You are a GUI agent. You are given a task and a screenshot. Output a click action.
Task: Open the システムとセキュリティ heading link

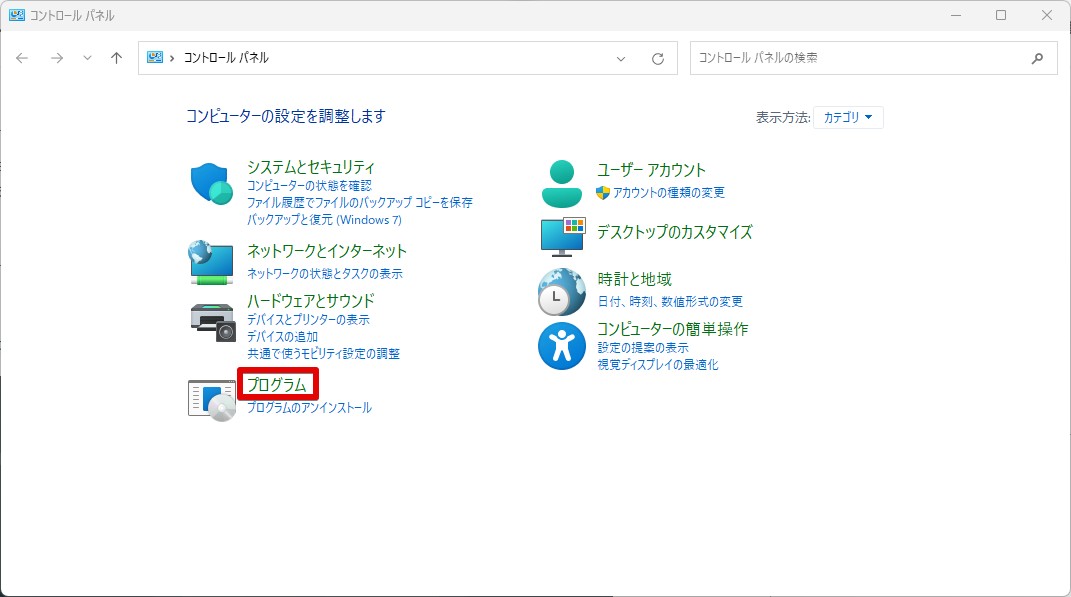point(311,167)
